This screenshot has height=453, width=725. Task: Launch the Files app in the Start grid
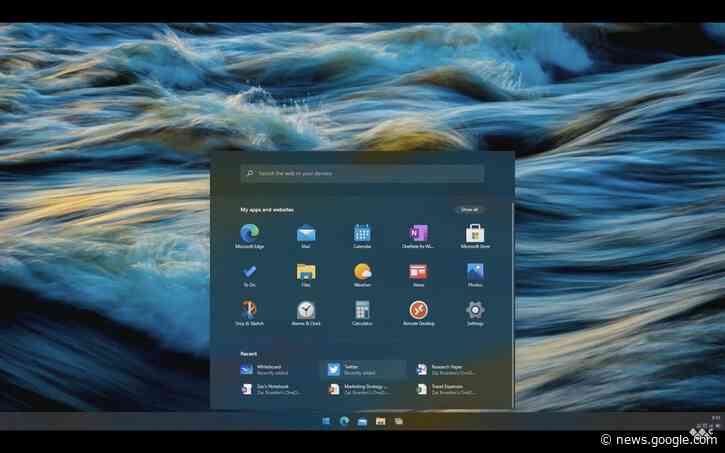point(306,275)
